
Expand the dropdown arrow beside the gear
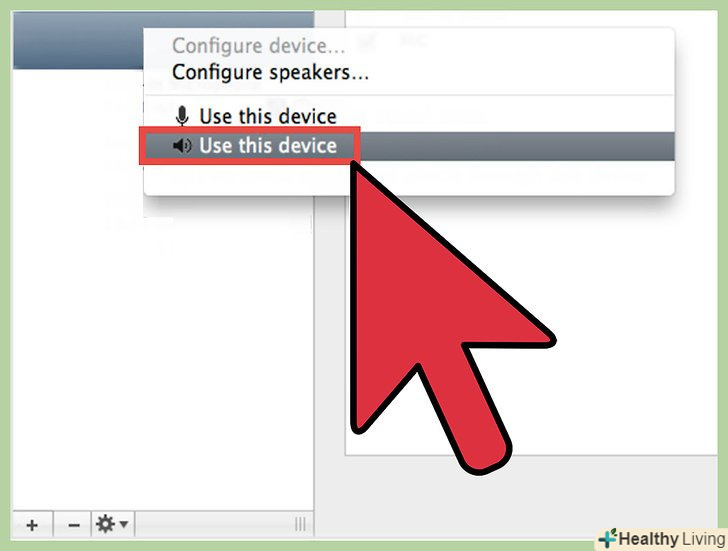[x=124, y=525]
